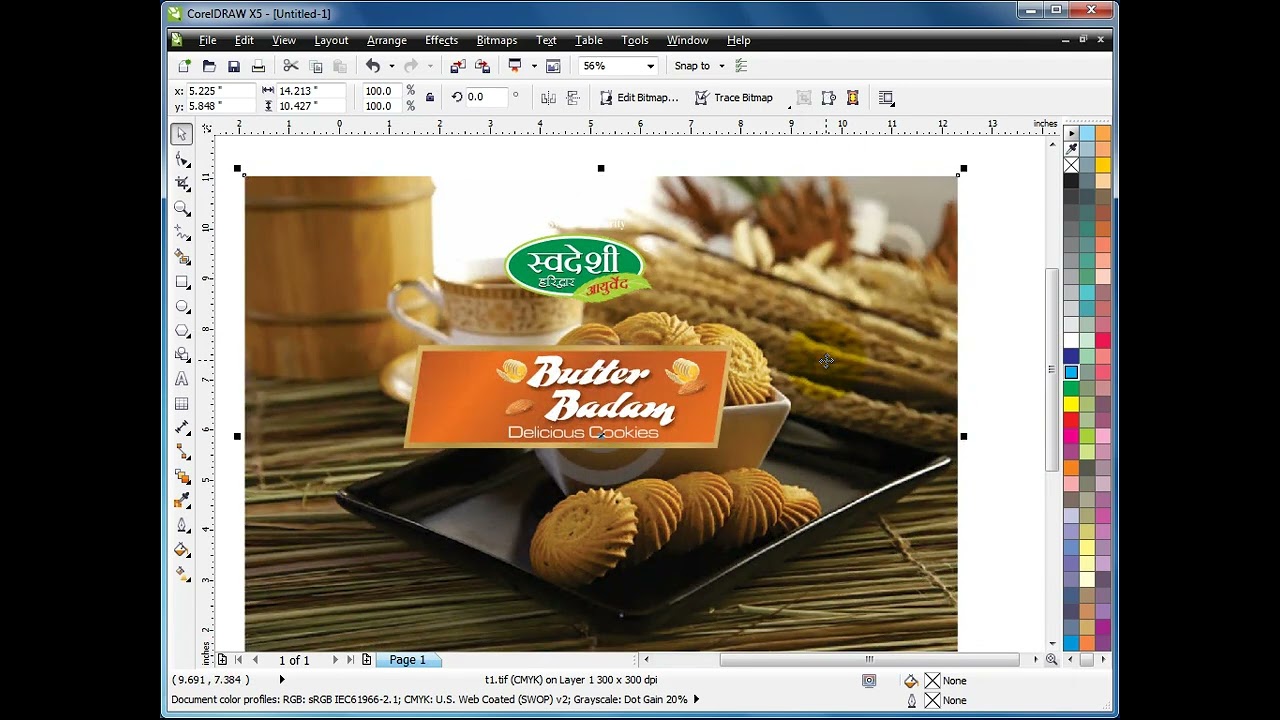Cut the selected bitmap
Screen dimensions: 1280x720
(x=291, y=66)
